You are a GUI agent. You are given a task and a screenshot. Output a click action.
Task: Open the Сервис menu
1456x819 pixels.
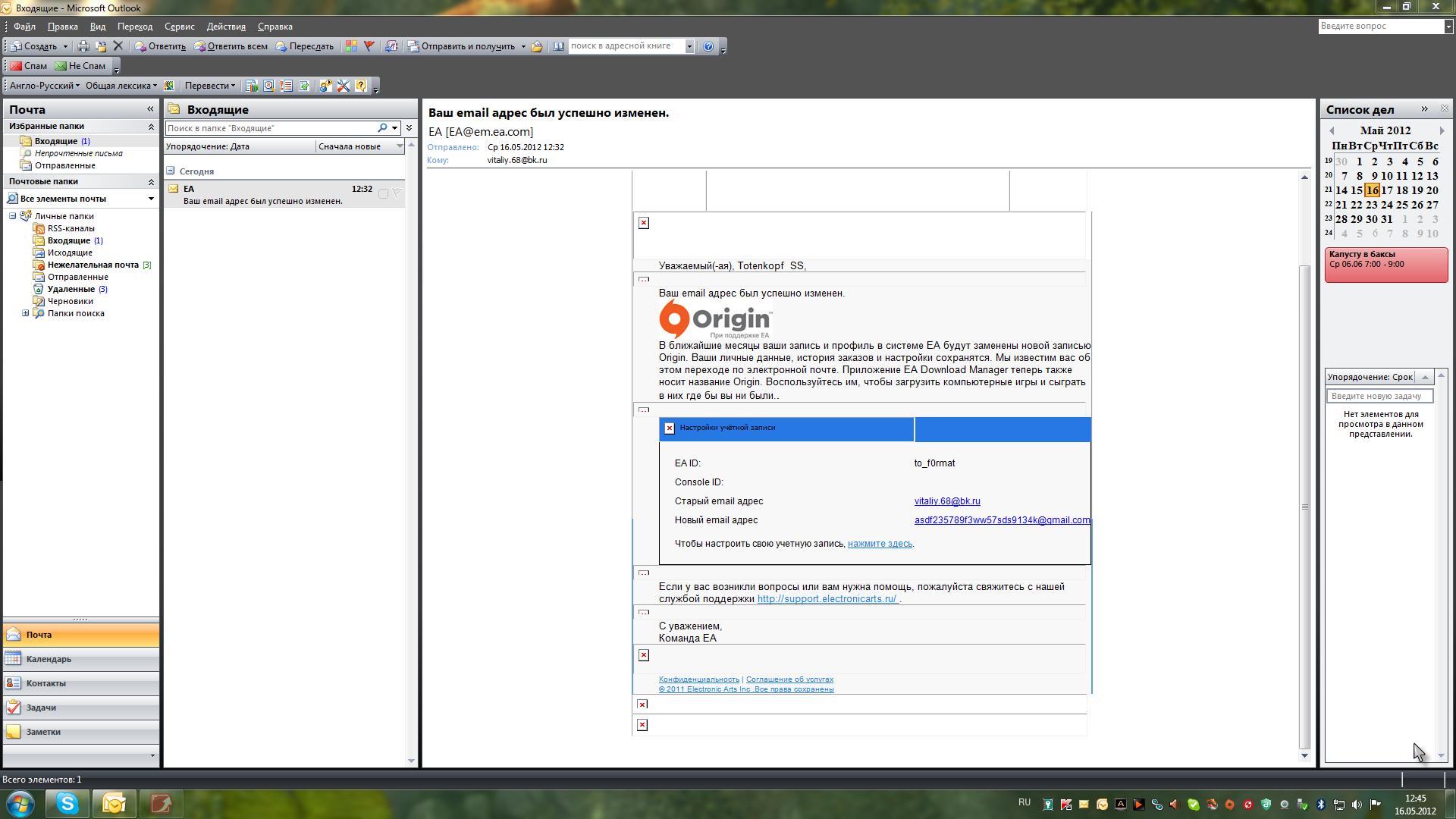click(x=179, y=27)
